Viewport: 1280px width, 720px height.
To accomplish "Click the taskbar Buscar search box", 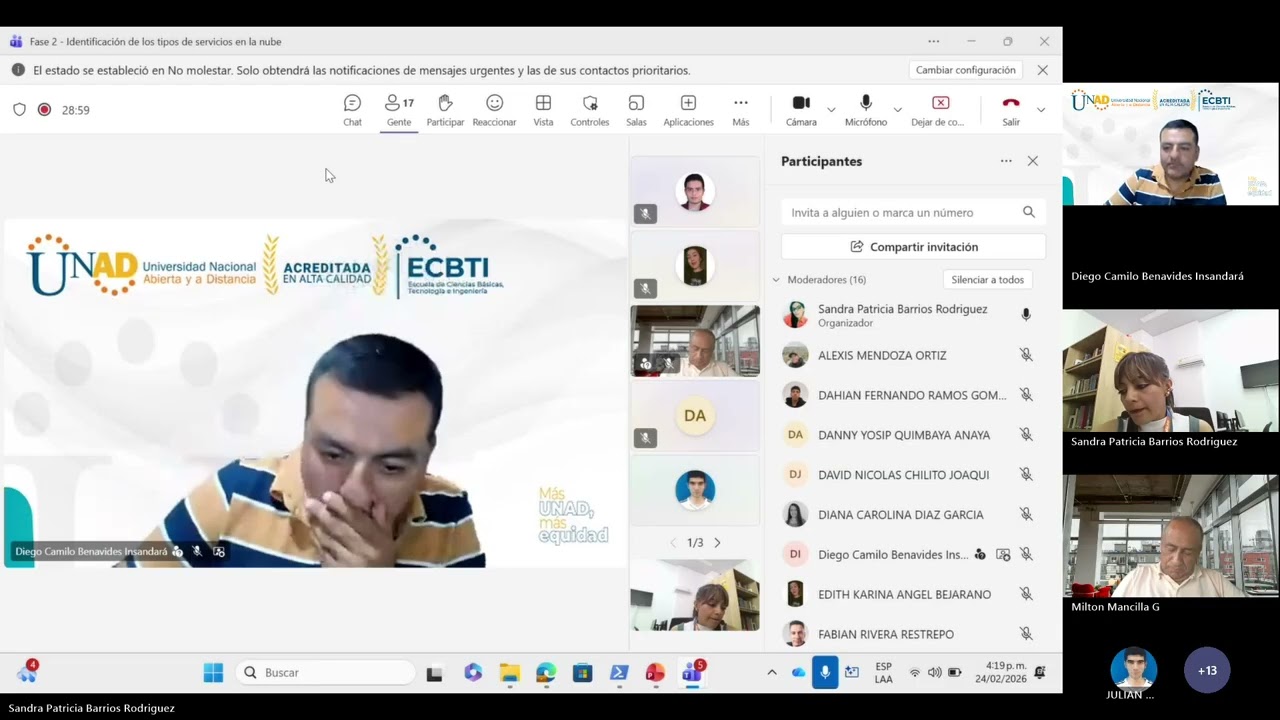I will (x=326, y=672).
